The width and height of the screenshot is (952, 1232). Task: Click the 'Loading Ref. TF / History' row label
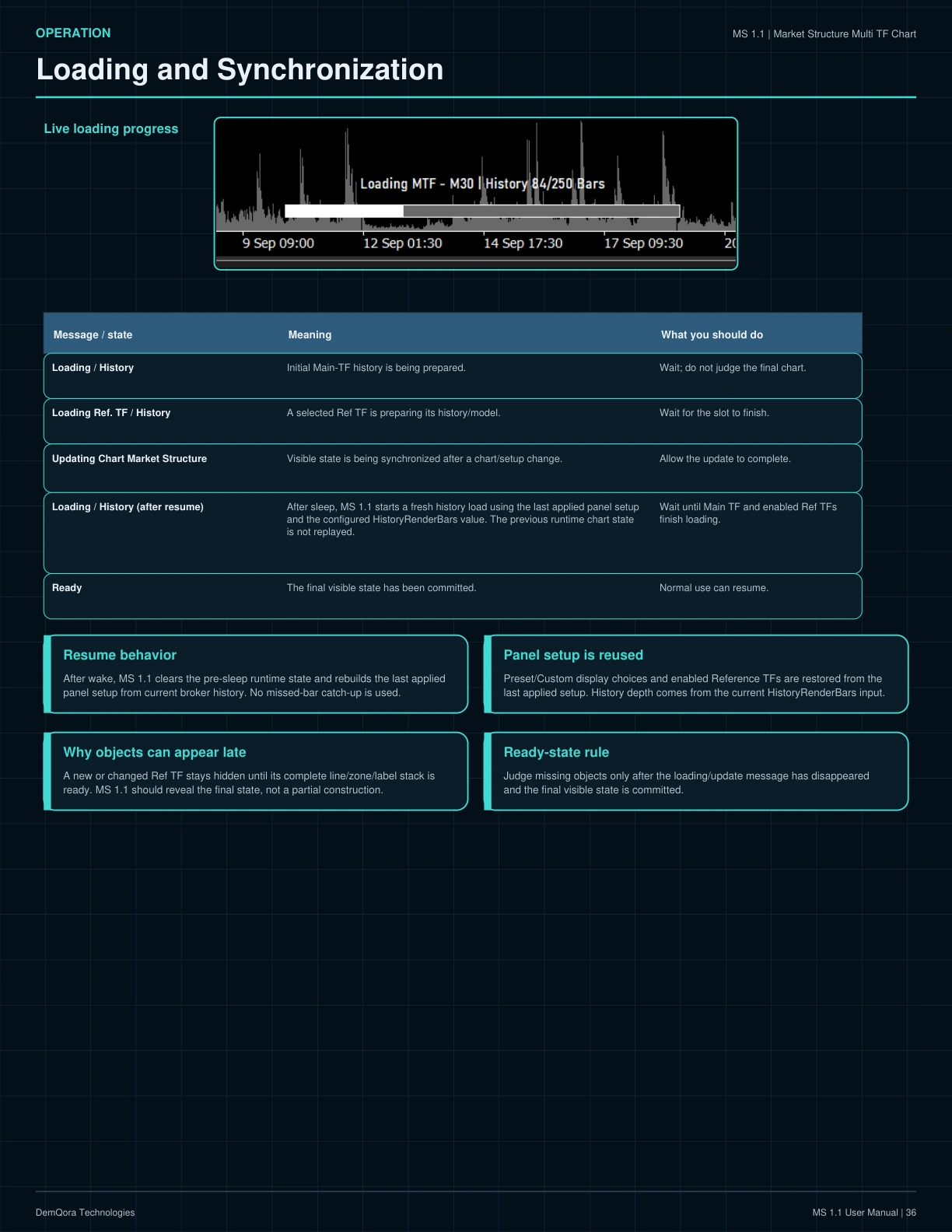(x=111, y=413)
